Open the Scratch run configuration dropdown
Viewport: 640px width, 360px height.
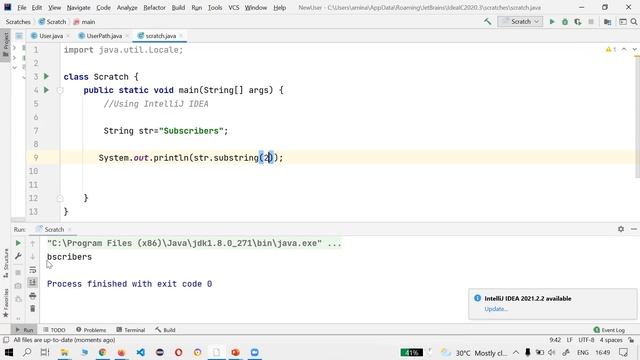click(x=520, y=22)
